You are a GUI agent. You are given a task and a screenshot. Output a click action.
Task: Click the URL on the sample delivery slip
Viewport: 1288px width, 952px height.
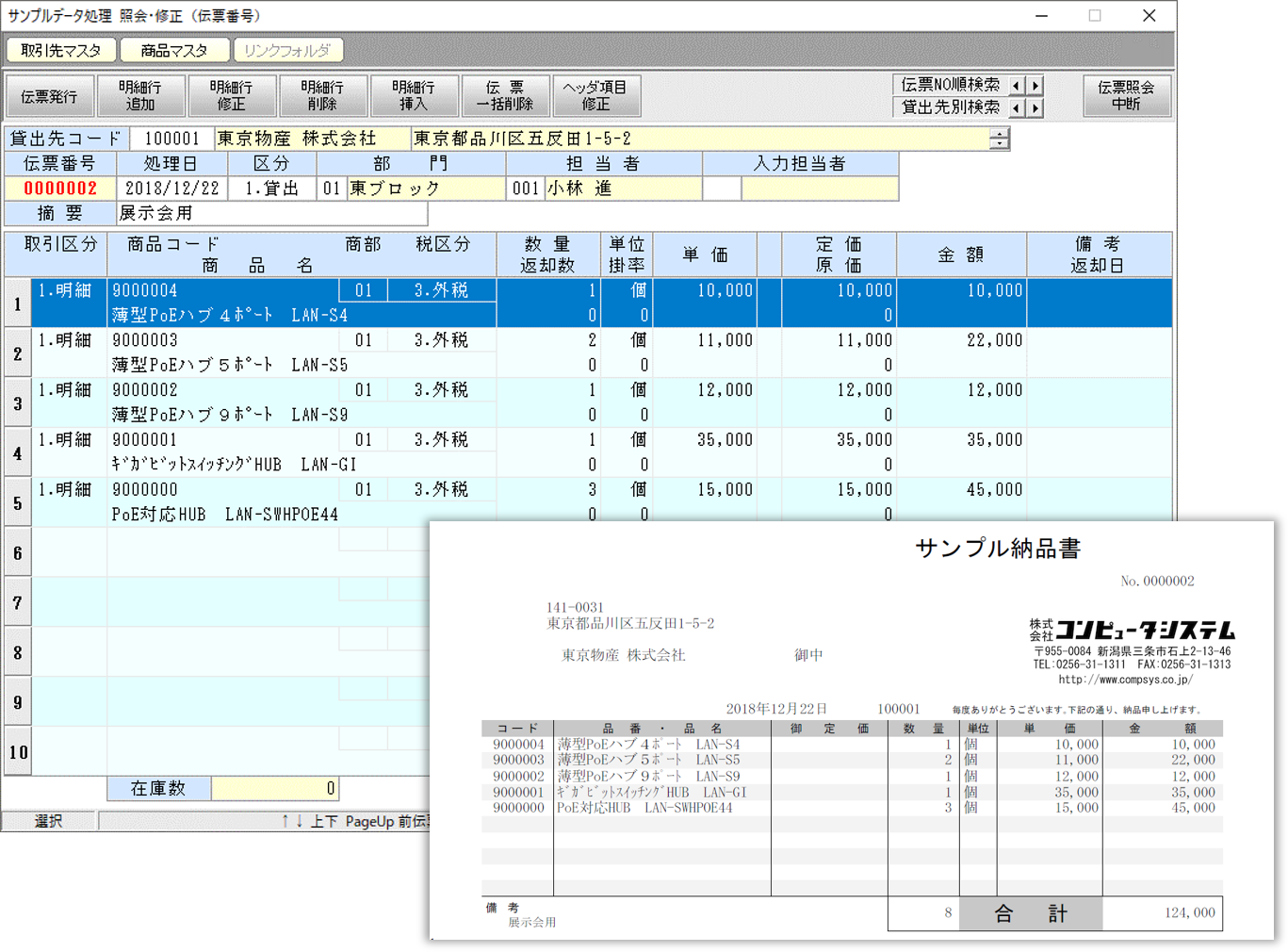tap(1125, 680)
